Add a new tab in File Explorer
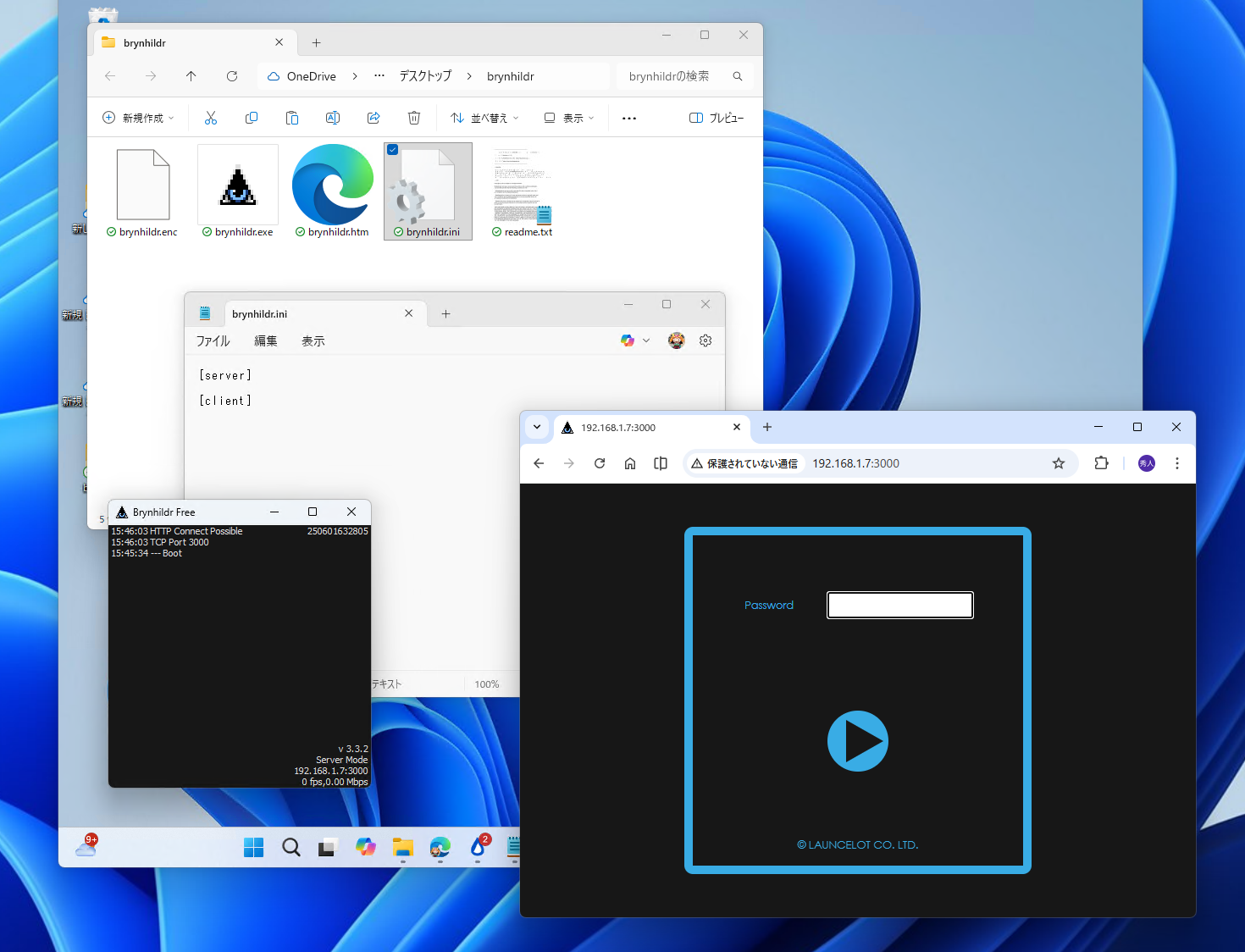The height and width of the screenshot is (952, 1245). pos(316,42)
